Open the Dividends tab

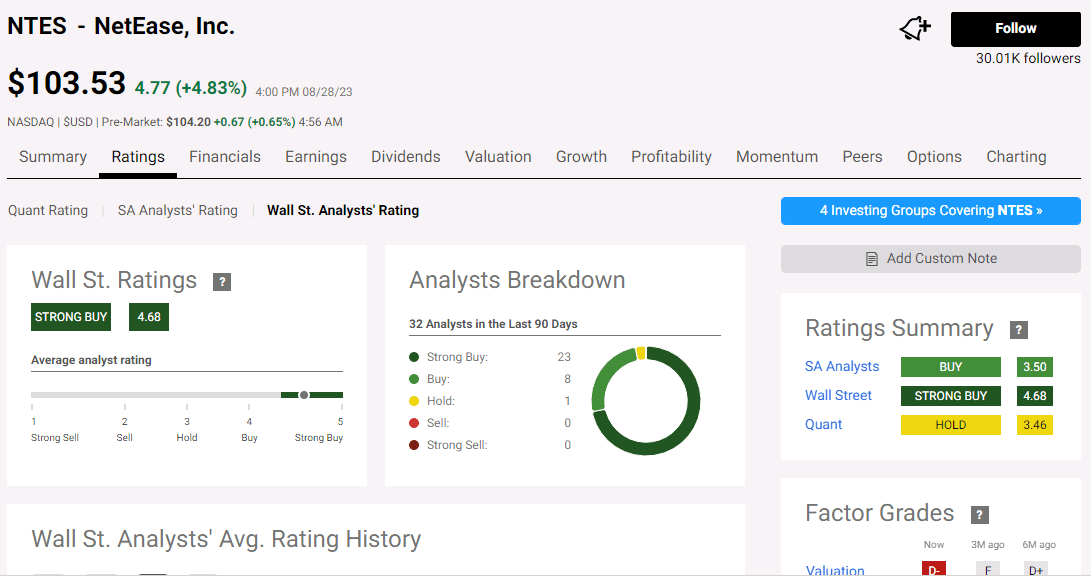click(x=405, y=156)
